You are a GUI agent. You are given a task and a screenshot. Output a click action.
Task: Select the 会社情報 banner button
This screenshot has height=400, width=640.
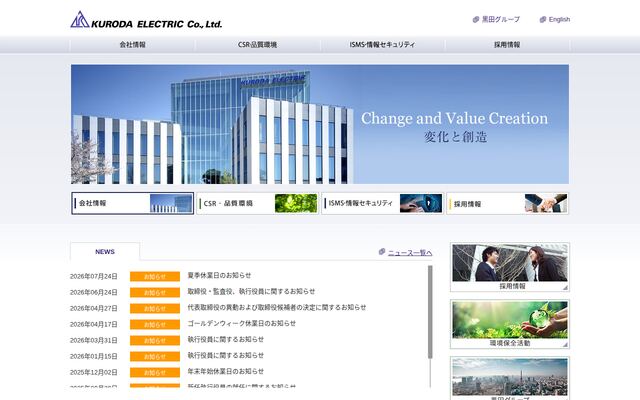[x=133, y=203]
